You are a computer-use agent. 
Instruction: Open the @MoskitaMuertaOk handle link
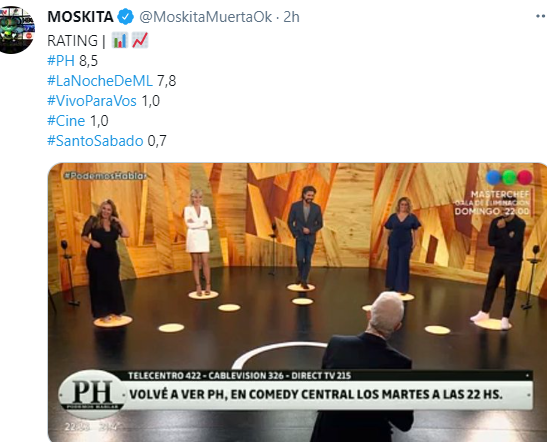(205, 17)
